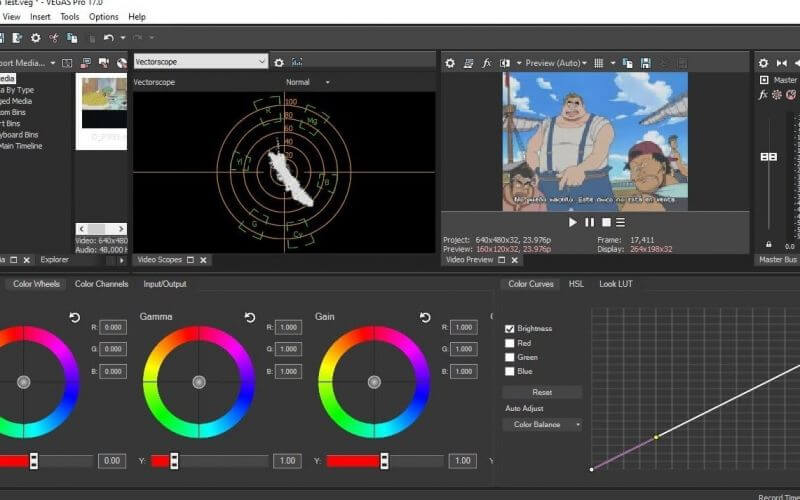Open the Undo history dropdown arrow
This screenshot has width=800, height=500.
(x=122, y=38)
